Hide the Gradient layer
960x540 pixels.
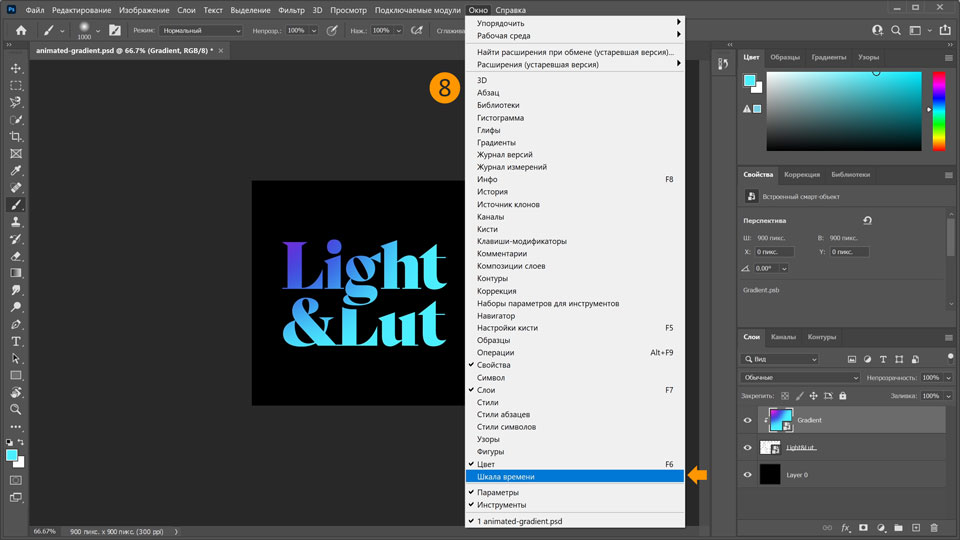(748, 420)
